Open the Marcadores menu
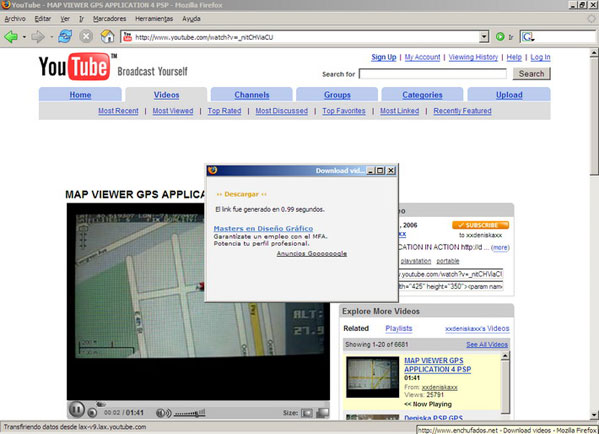The width and height of the screenshot is (599, 434). click(109, 19)
